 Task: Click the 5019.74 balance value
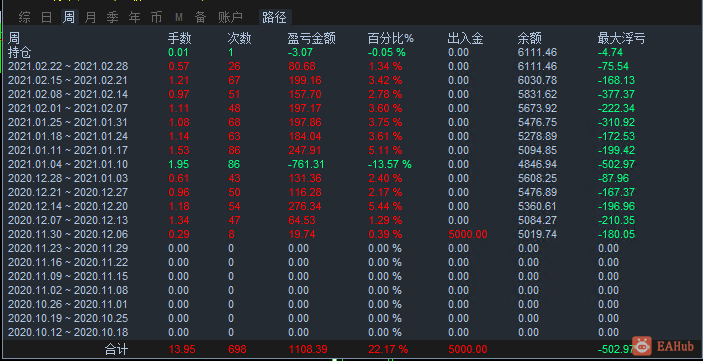click(537, 234)
